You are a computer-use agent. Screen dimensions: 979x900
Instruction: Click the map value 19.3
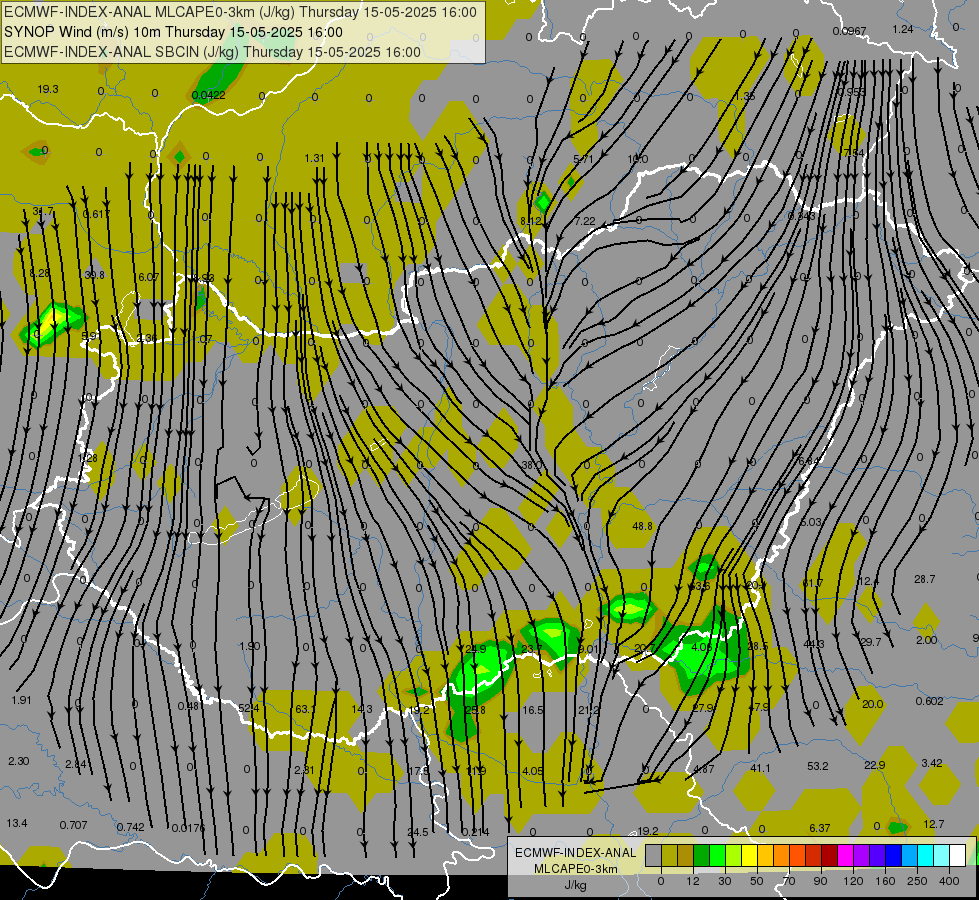[x=48, y=89]
